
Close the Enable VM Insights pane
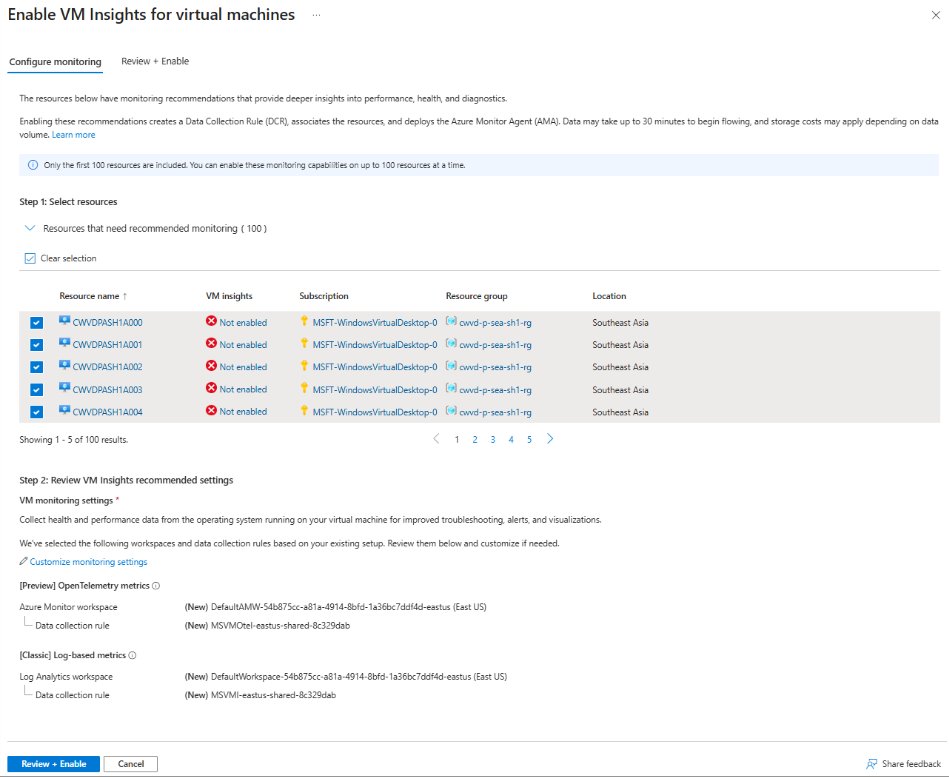pyautogui.click(x=936, y=15)
